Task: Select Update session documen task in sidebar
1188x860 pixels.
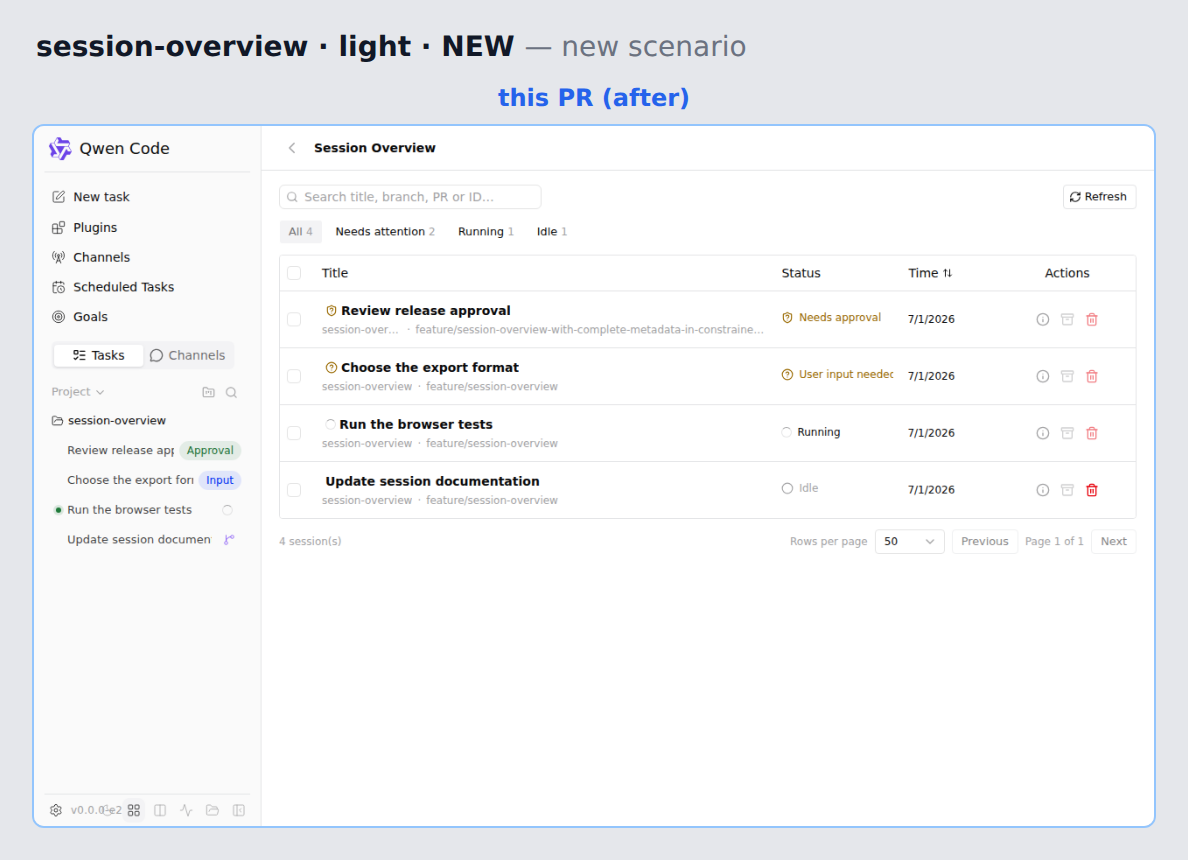Action: (139, 539)
